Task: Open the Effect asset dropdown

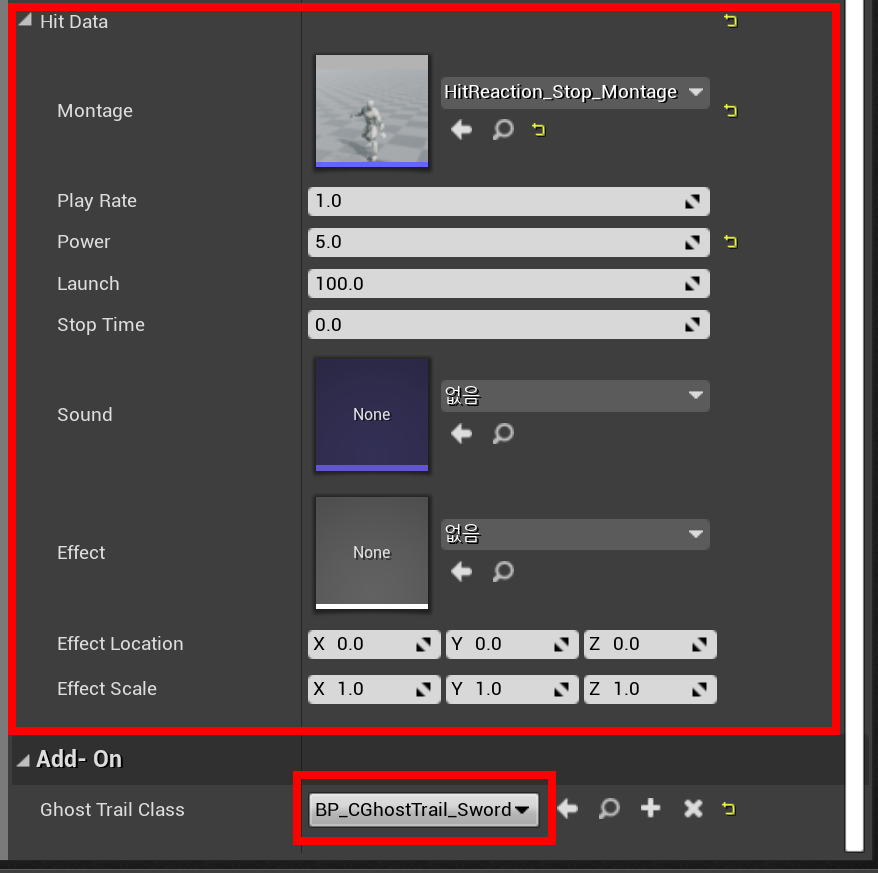Action: point(575,534)
